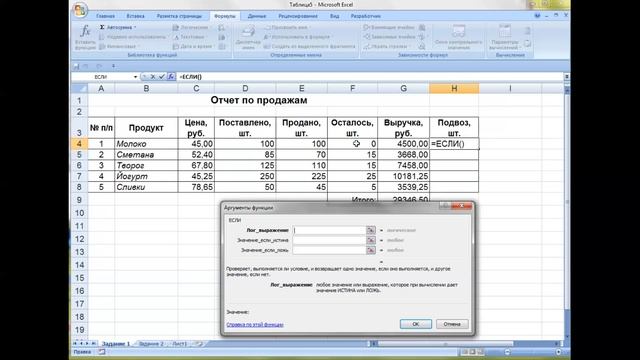This screenshot has width=640, height=360.
Task: Click the Help icon near window controls
Action: coord(537,16)
